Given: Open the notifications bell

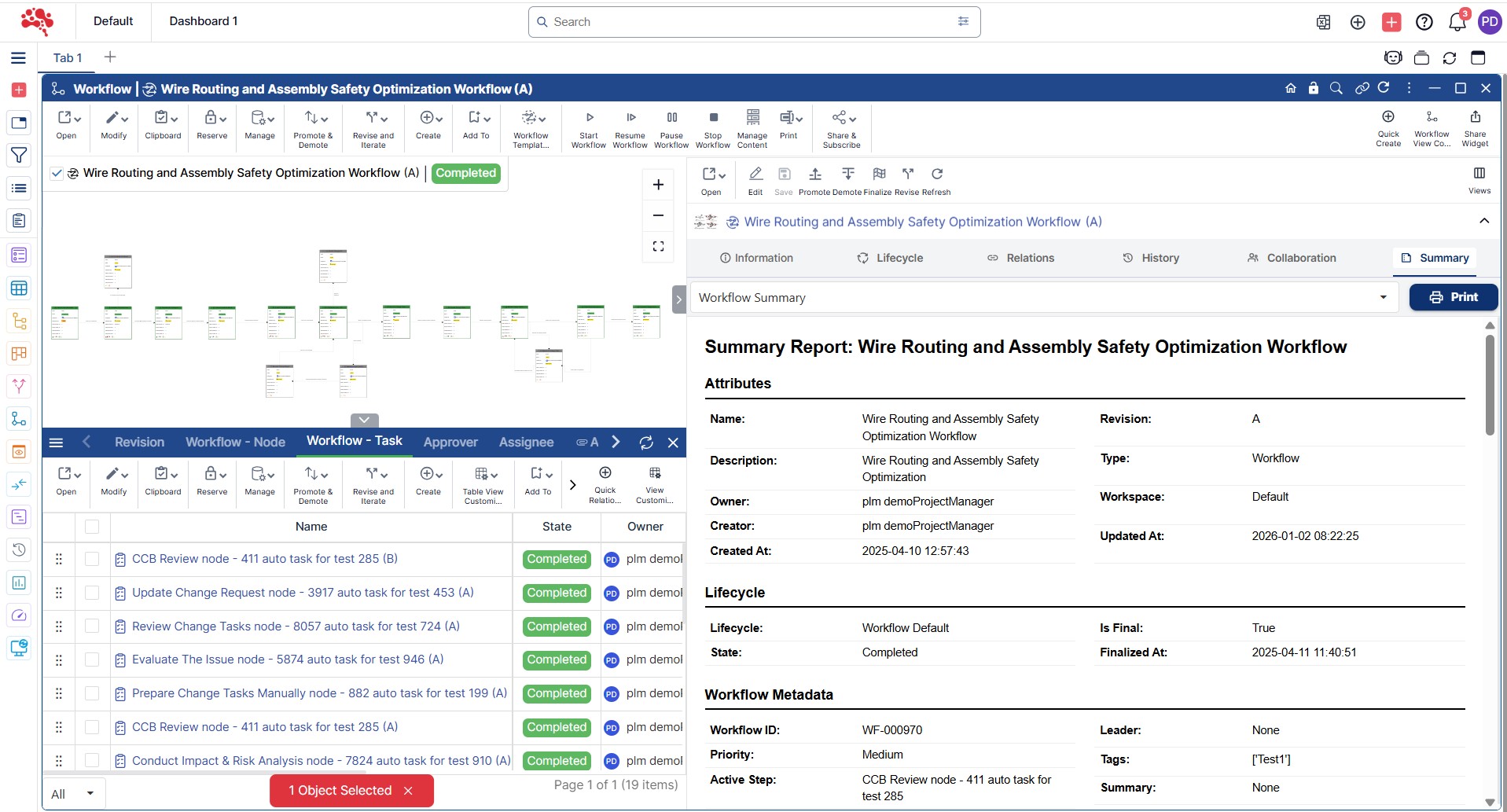Looking at the screenshot, I should [x=1457, y=22].
